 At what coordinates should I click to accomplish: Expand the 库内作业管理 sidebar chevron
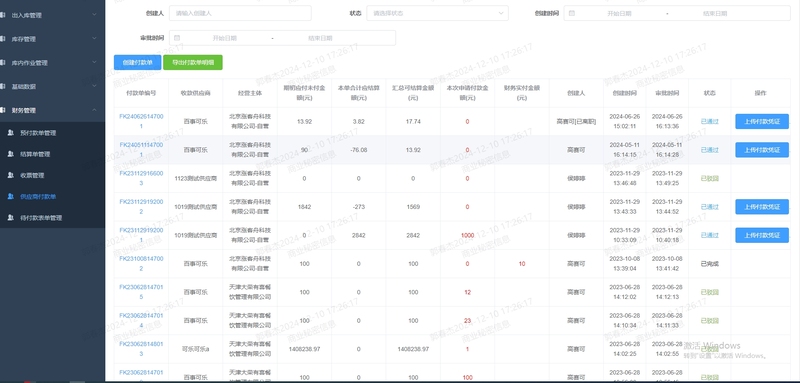[x=94, y=62]
